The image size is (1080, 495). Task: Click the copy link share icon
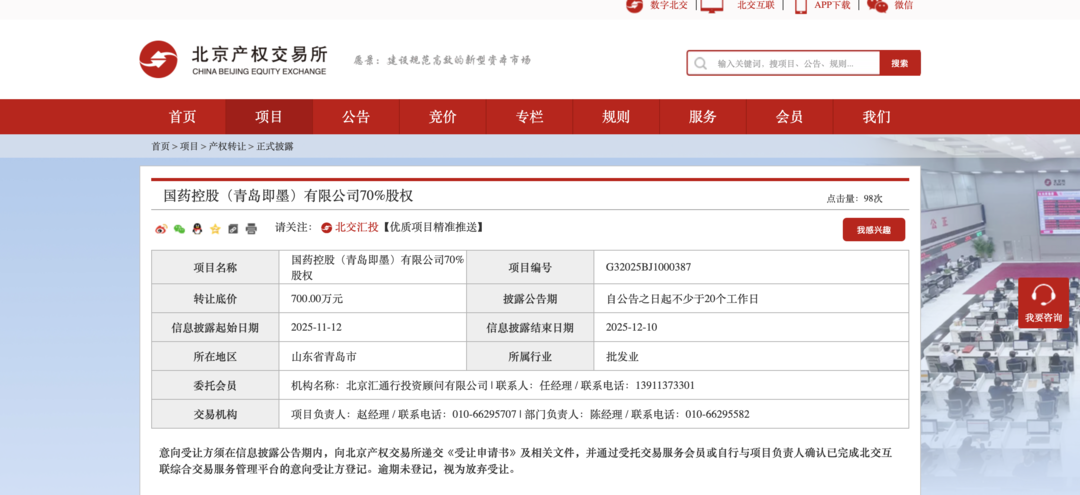pos(233,229)
